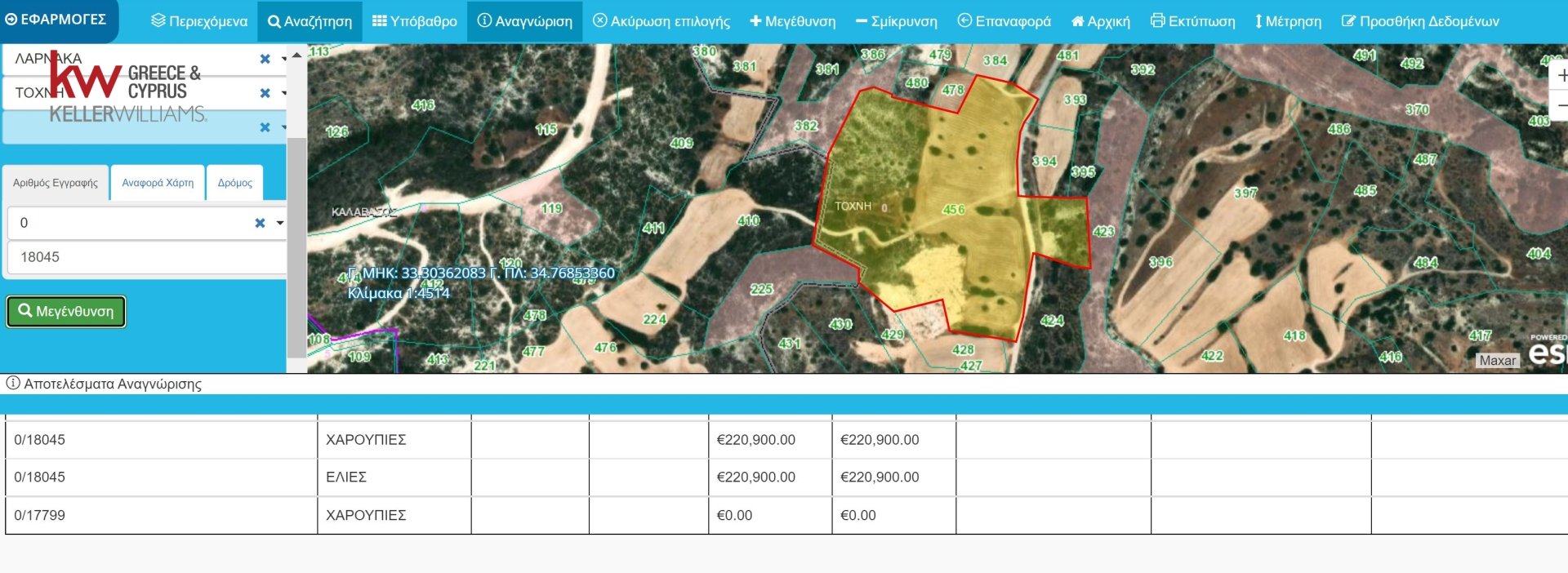Zoom out using the Σμίκρυνση button
This screenshot has height=573, width=1568.
pos(896,21)
